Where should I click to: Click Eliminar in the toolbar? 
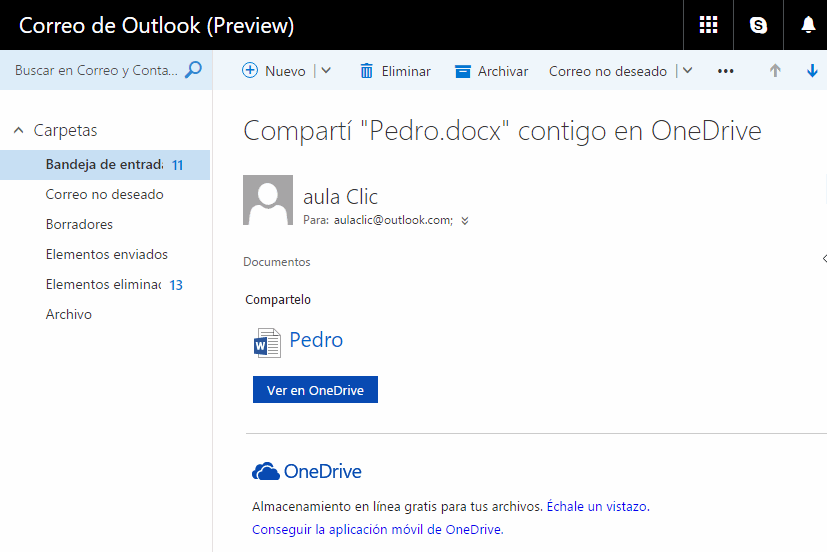click(x=395, y=71)
